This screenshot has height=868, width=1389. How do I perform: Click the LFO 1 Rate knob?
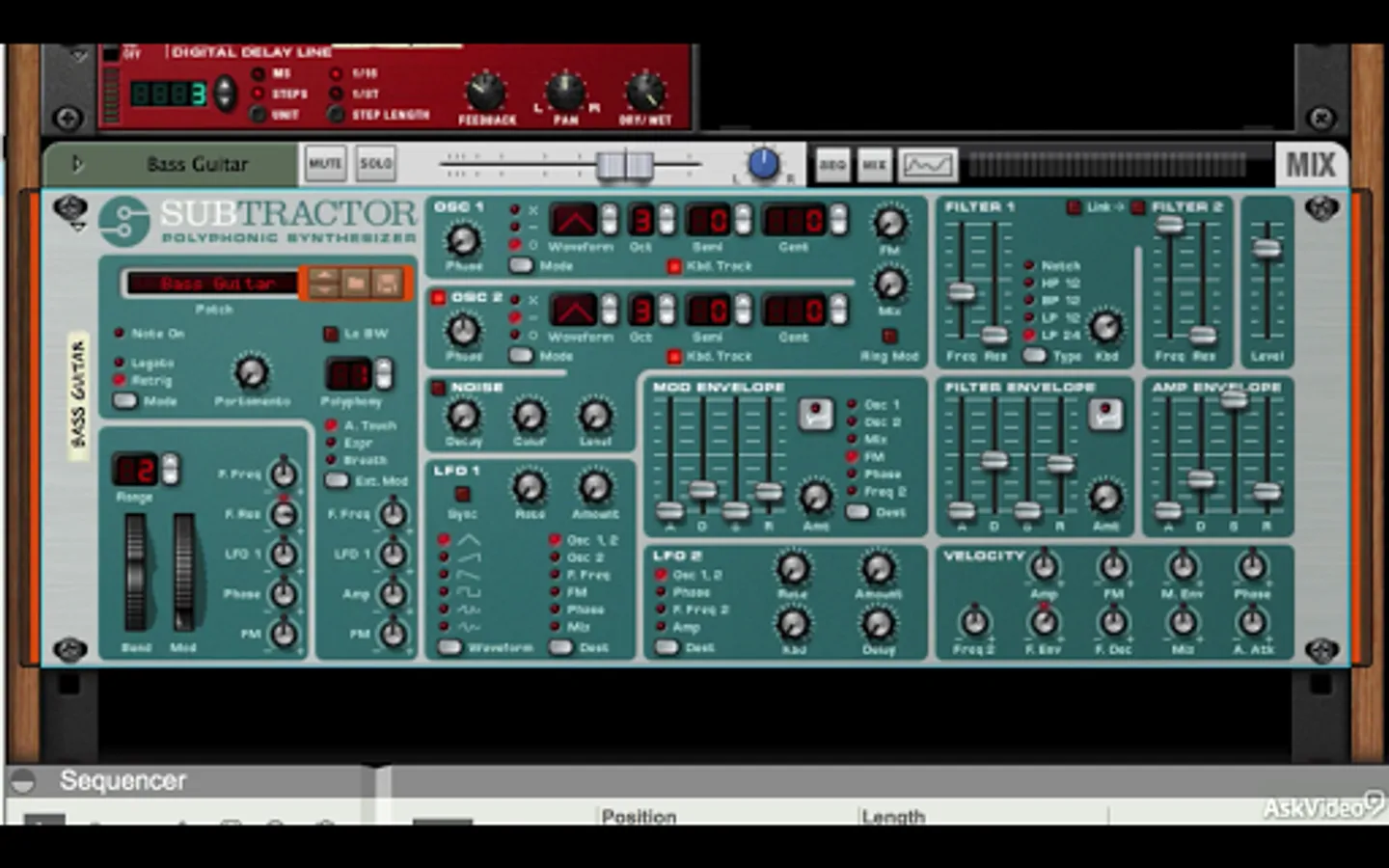coord(529,488)
